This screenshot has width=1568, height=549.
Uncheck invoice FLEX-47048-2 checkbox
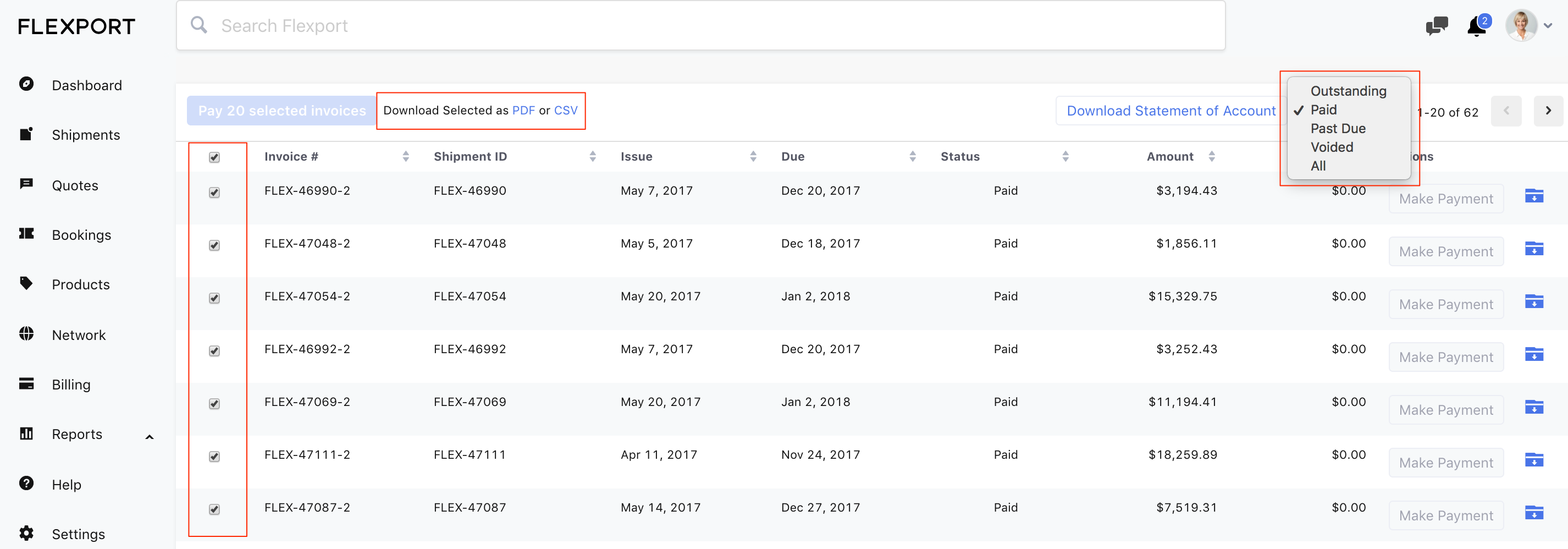214,245
